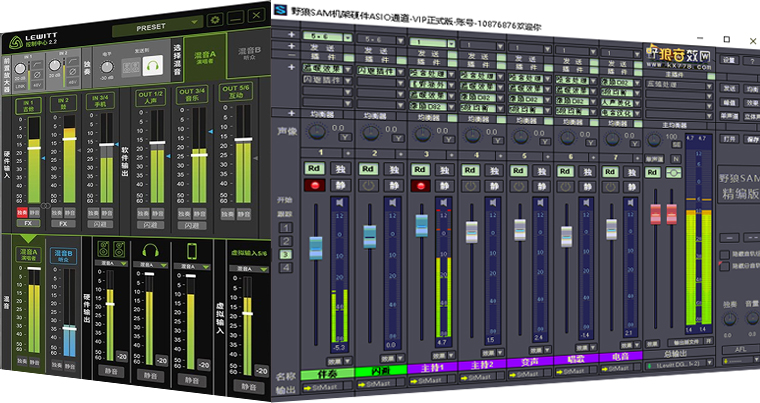Click 静音 under speaker output
The height and width of the screenshot is (403, 760).
(x=111, y=371)
